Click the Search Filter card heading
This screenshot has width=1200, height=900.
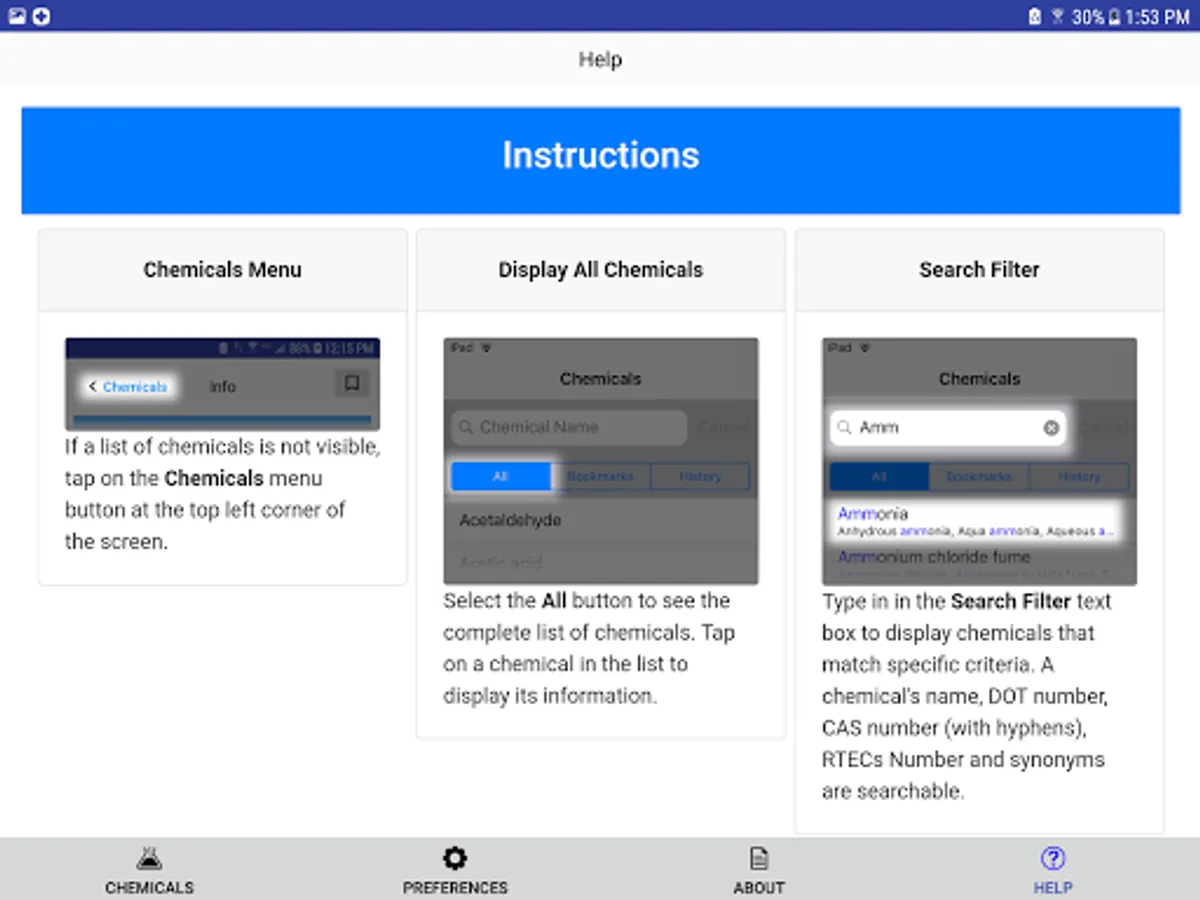979,269
